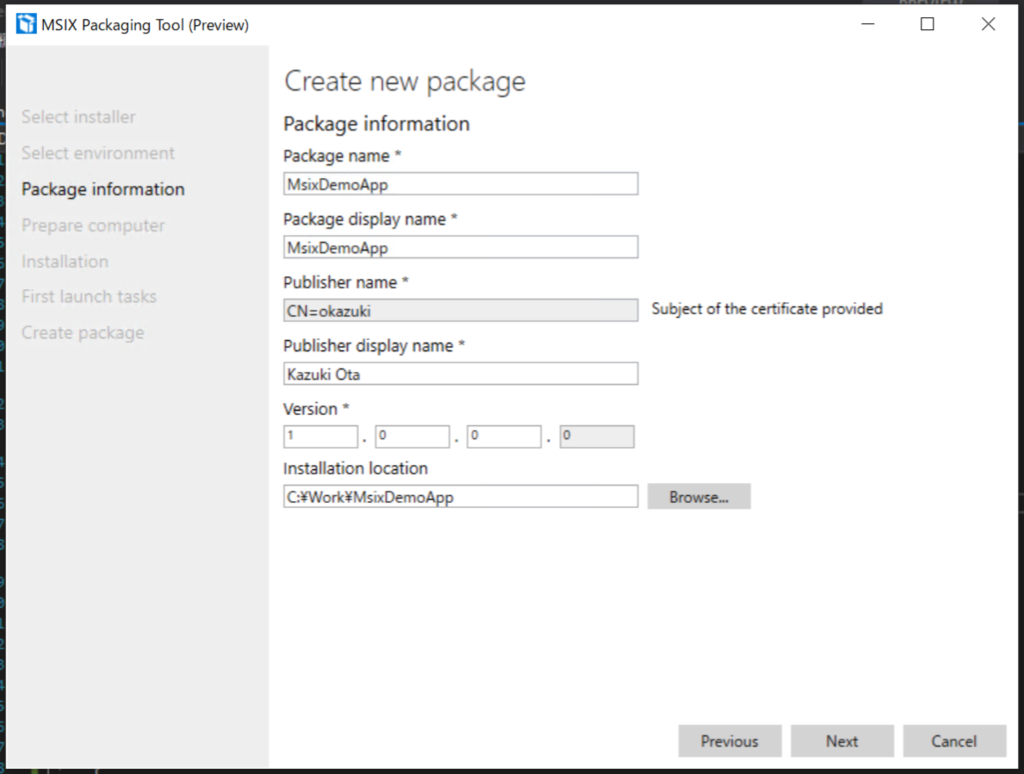
Task: Proceed with the Next button
Action: coord(842,741)
